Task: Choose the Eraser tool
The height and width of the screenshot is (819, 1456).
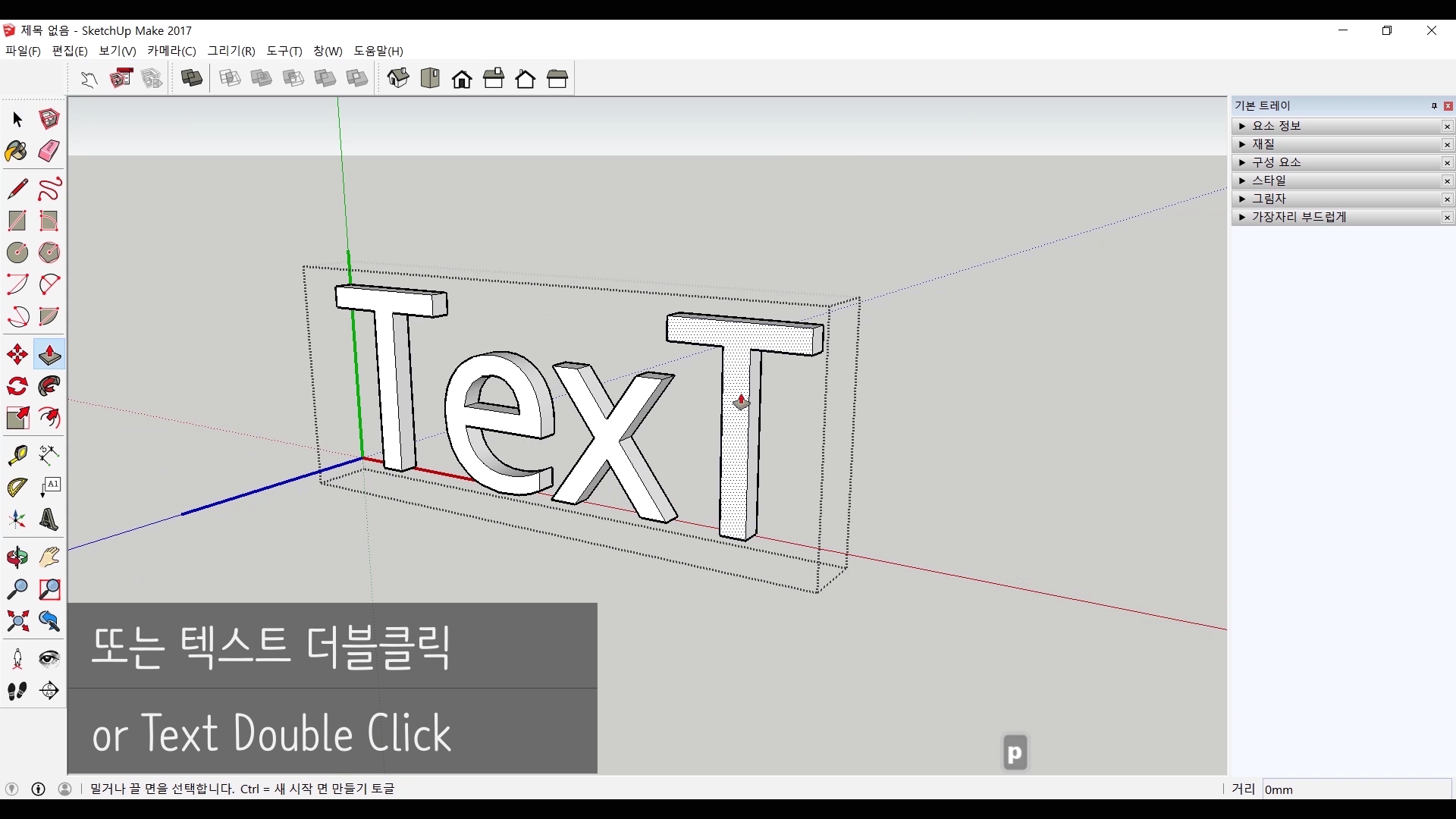Action: pos(49,152)
